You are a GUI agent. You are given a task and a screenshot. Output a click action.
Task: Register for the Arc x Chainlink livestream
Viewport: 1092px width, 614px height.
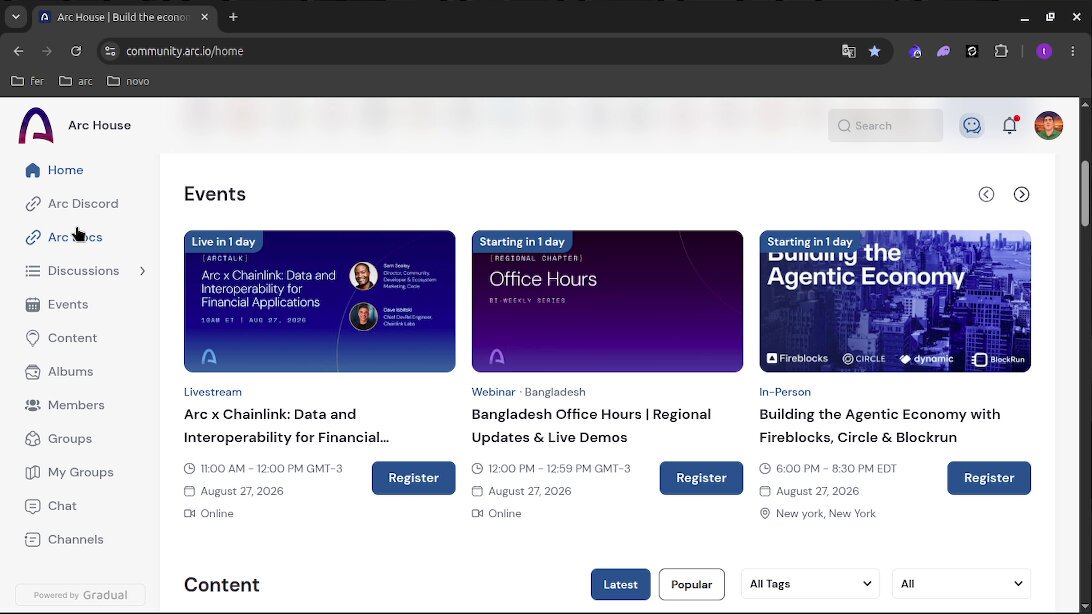pyautogui.click(x=414, y=478)
